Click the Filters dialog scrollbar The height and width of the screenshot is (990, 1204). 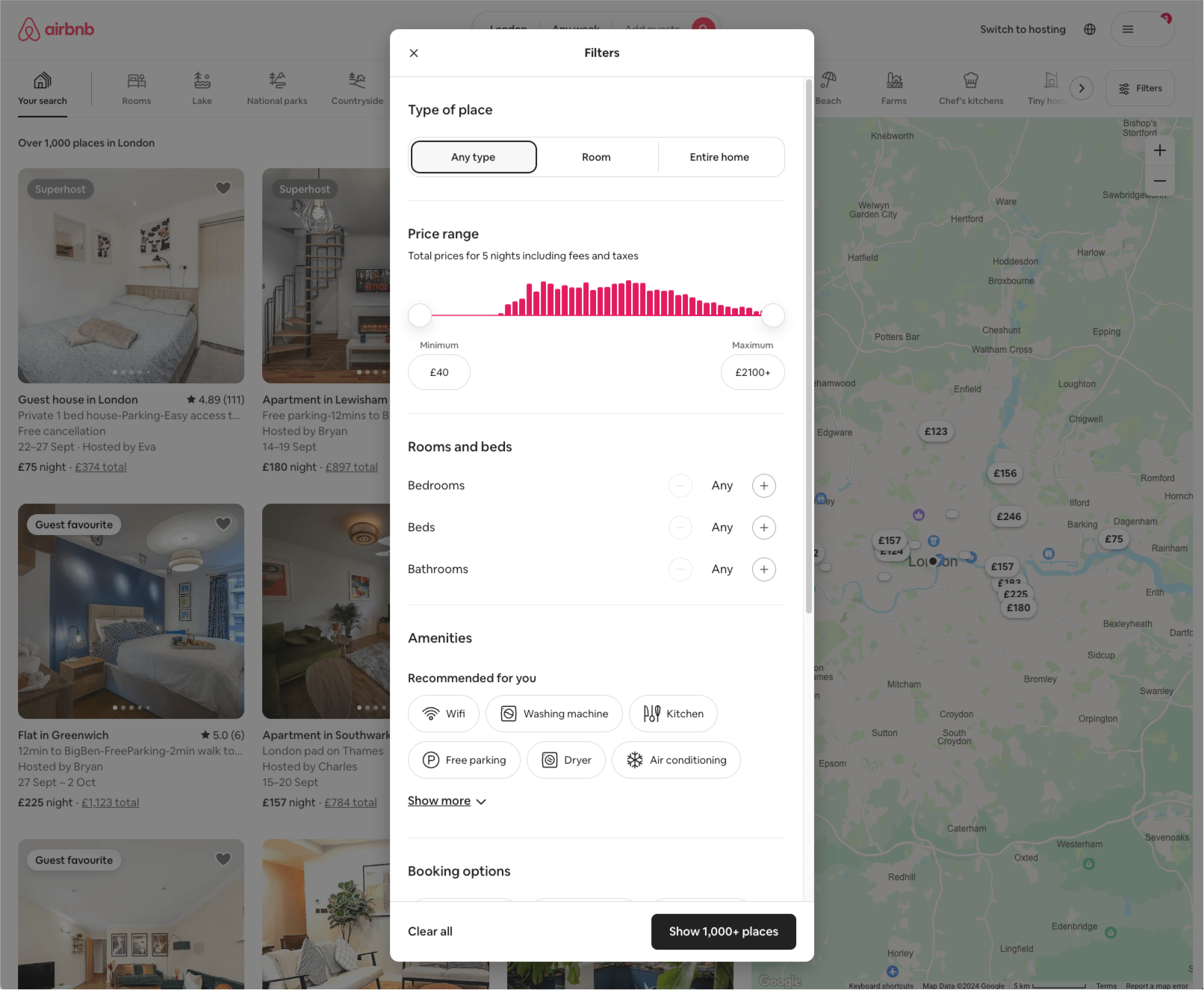click(x=809, y=346)
